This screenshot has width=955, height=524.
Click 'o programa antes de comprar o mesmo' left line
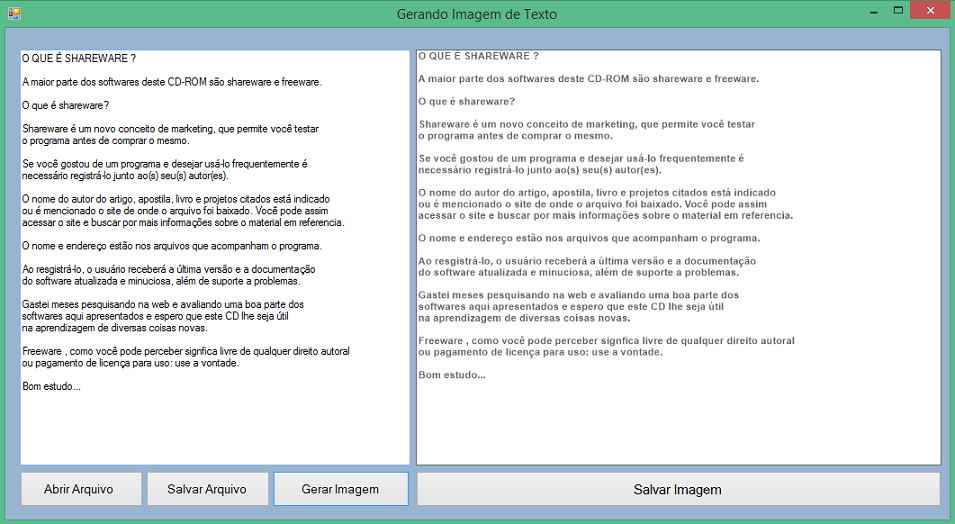pyautogui.click(x=106, y=141)
